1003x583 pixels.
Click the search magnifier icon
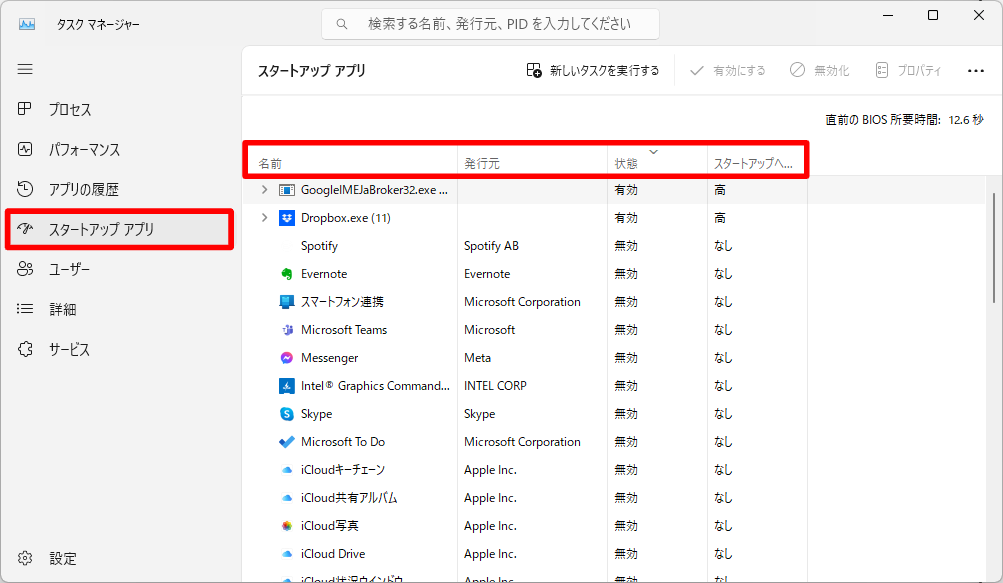pos(342,24)
